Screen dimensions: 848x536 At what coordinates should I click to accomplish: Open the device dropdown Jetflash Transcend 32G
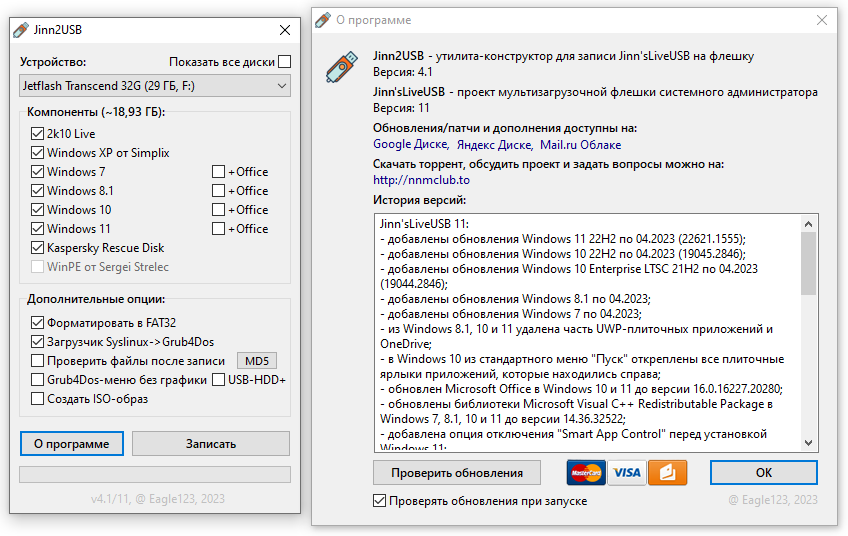[x=155, y=86]
